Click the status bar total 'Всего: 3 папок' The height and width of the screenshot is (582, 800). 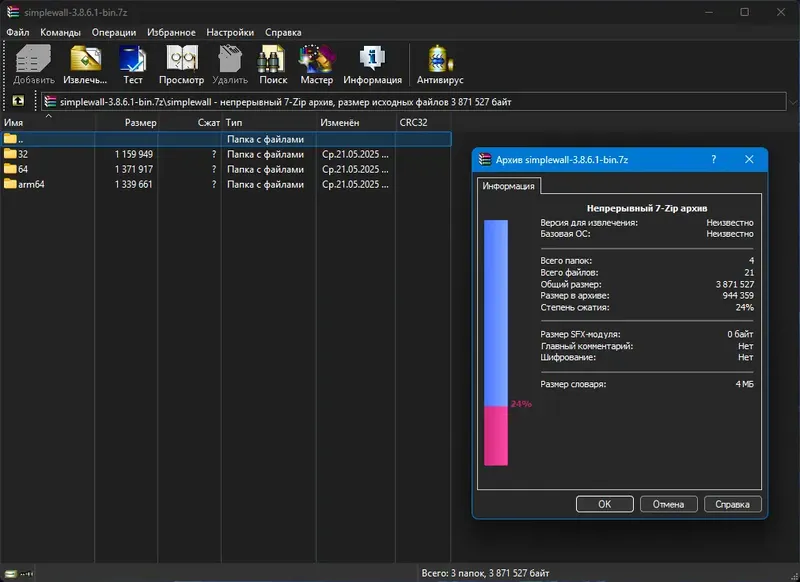485,573
